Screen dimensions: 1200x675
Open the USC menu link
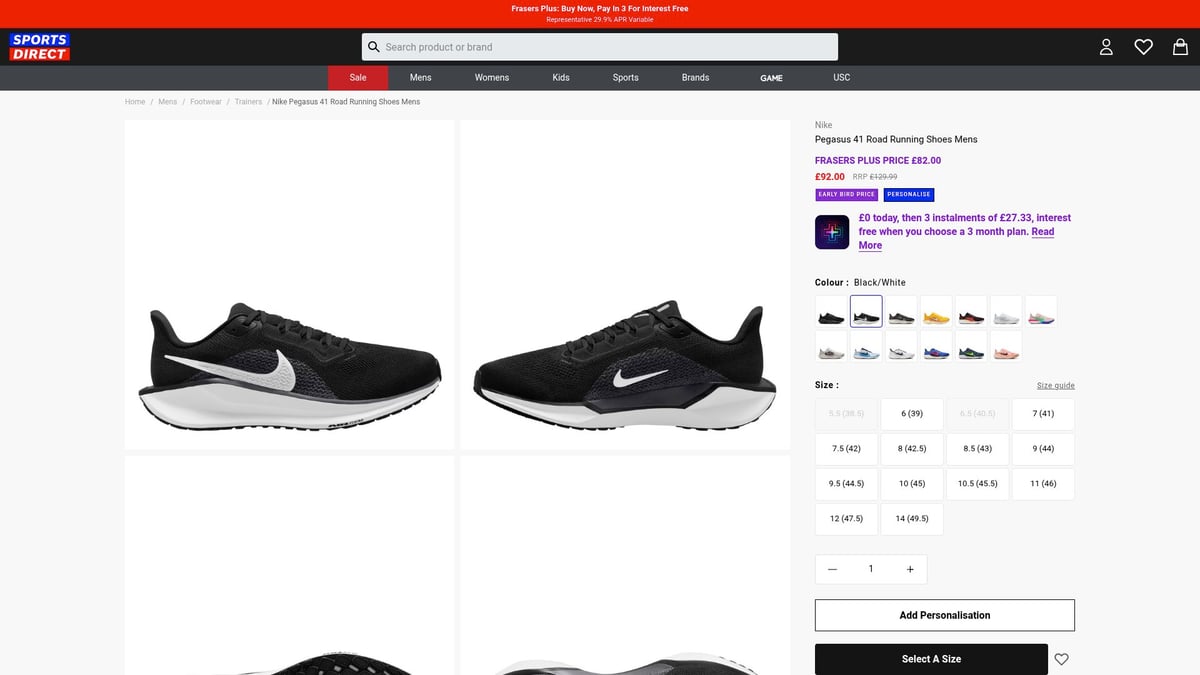pos(842,78)
